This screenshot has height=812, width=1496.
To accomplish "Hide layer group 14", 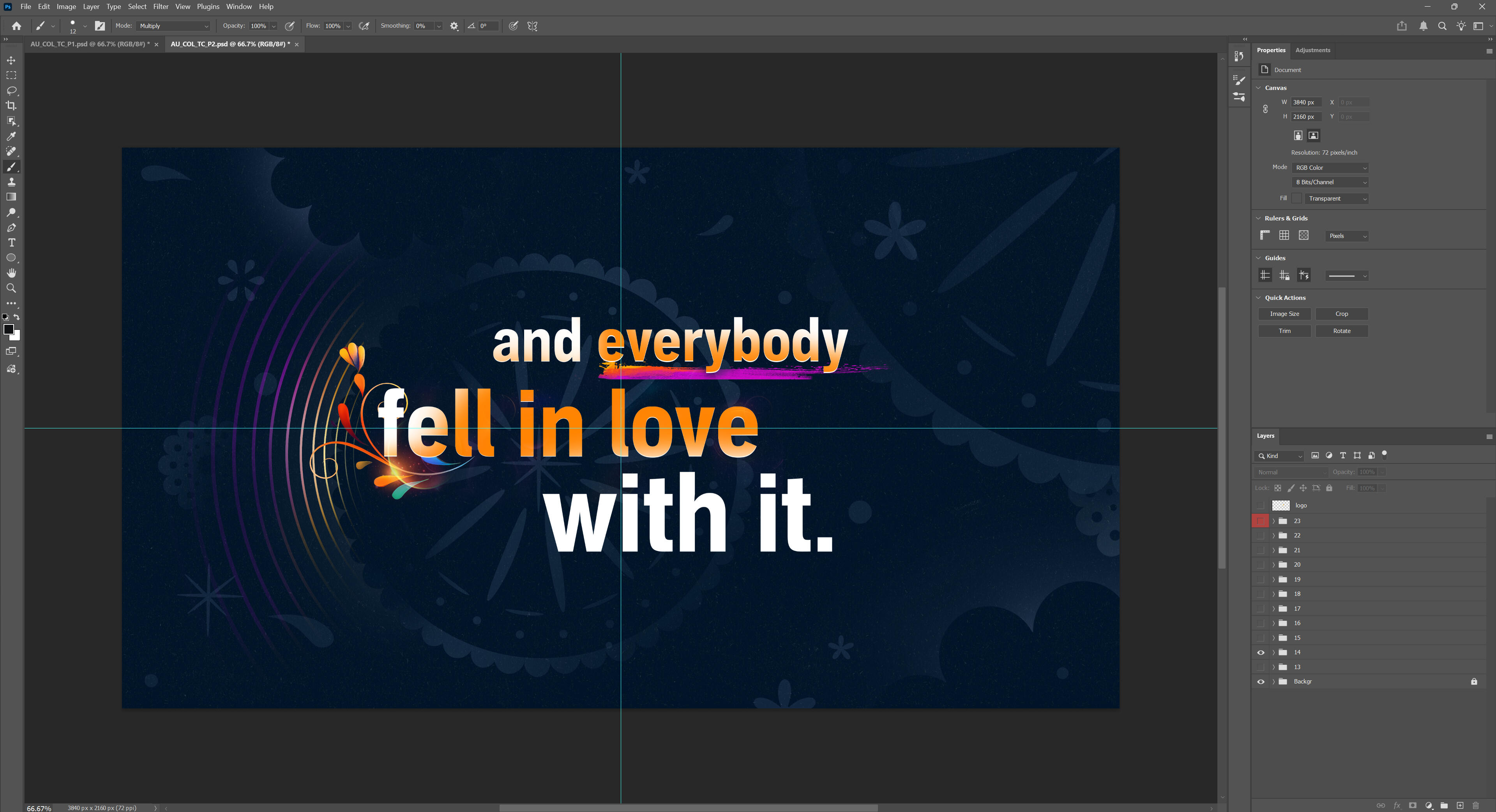I will click(1260, 652).
